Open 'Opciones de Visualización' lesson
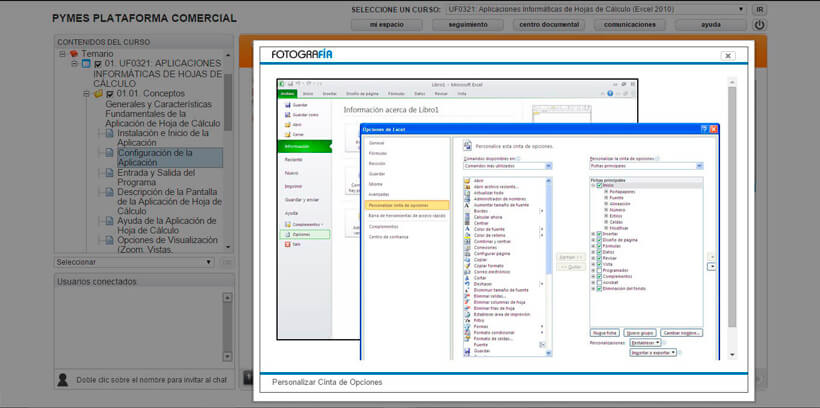This screenshot has height=408, width=820. pyautogui.click(x=167, y=245)
